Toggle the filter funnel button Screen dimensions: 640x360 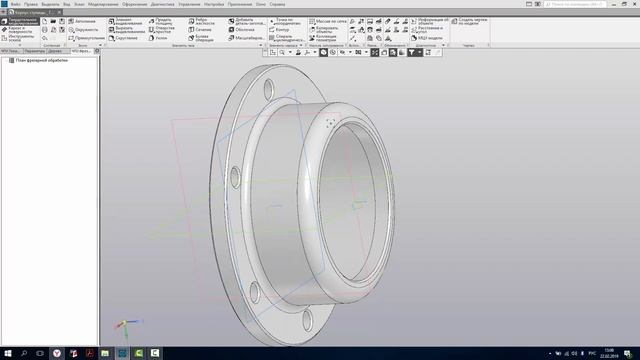tap(411, 52)
